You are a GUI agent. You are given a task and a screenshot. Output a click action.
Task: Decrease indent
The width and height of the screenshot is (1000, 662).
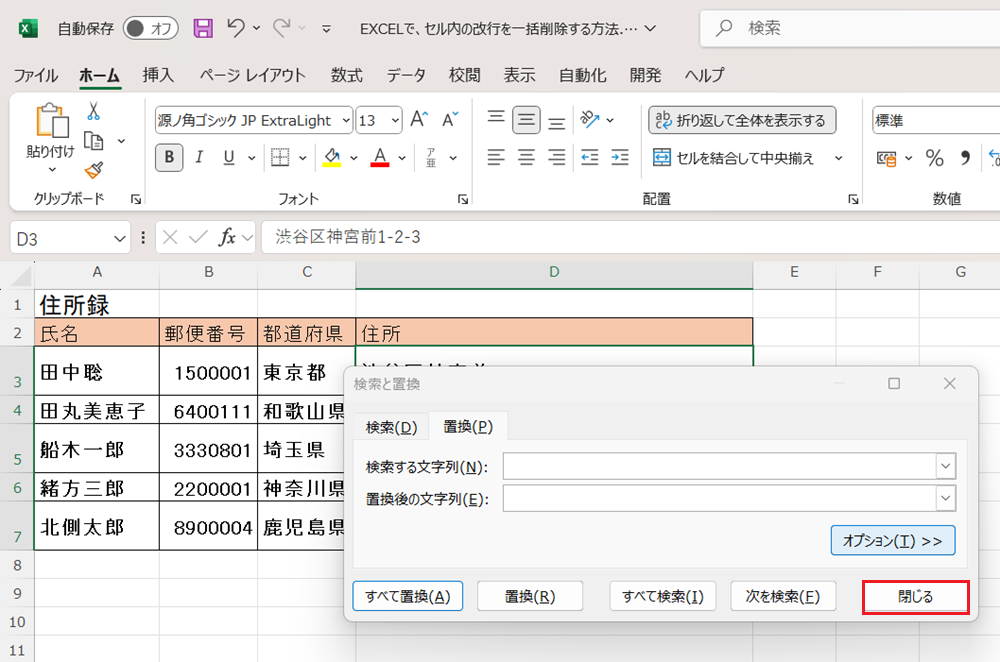[x=590, y=158]
